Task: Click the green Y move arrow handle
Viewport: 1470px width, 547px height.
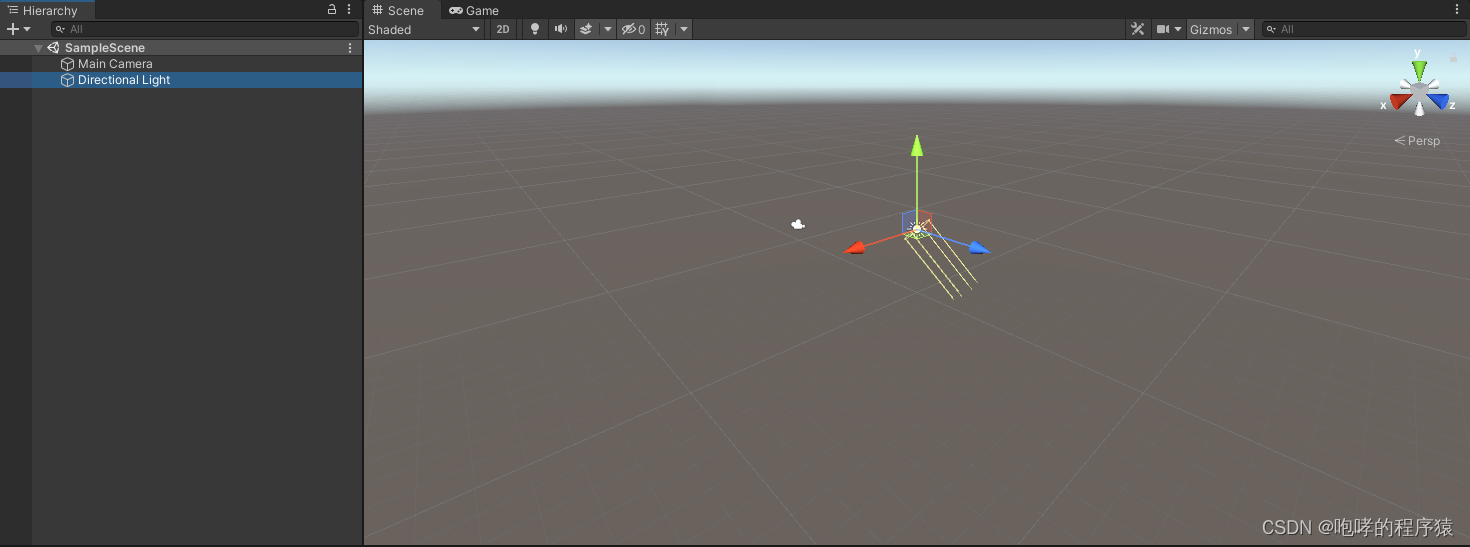Action: tap(916, 146)
